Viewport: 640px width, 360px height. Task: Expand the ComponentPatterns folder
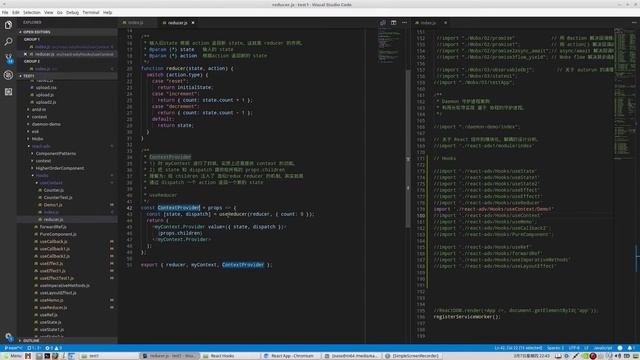click(56, 153)
